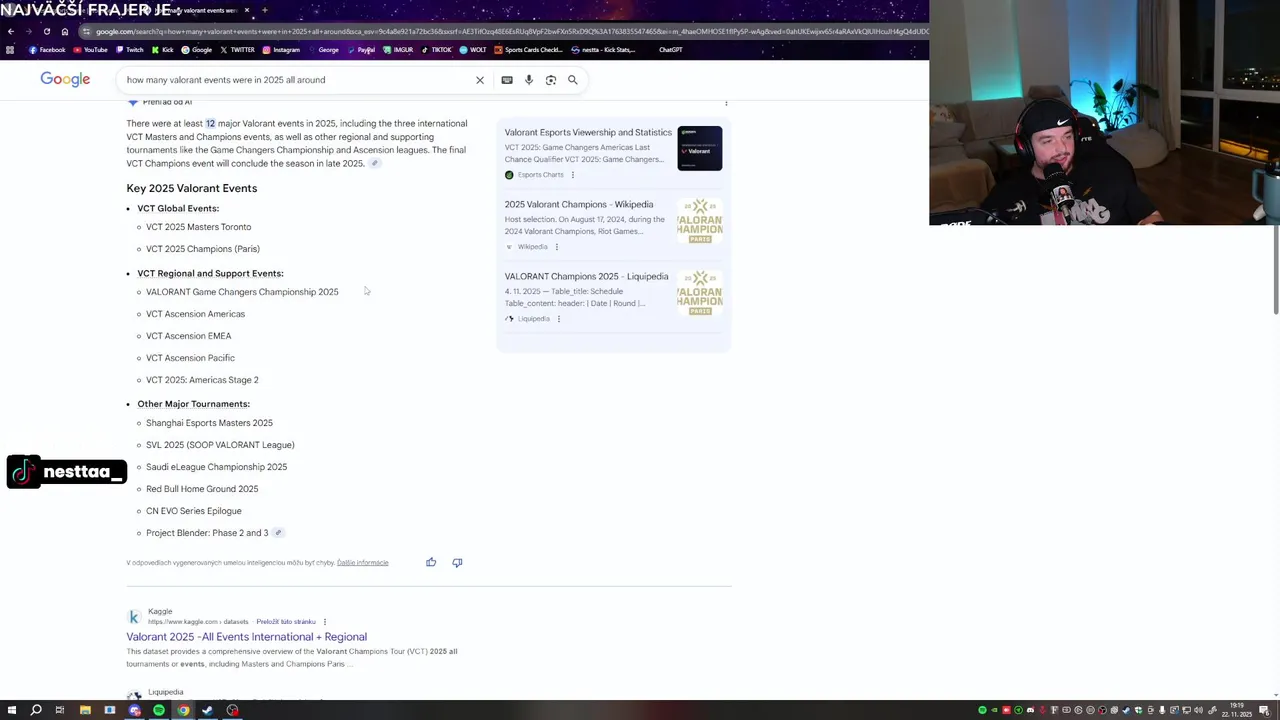Screen dimensions: 1280x720
Task: Click 'Preložiť túto stránku' translate link
Action: click(x=286, y=622)
